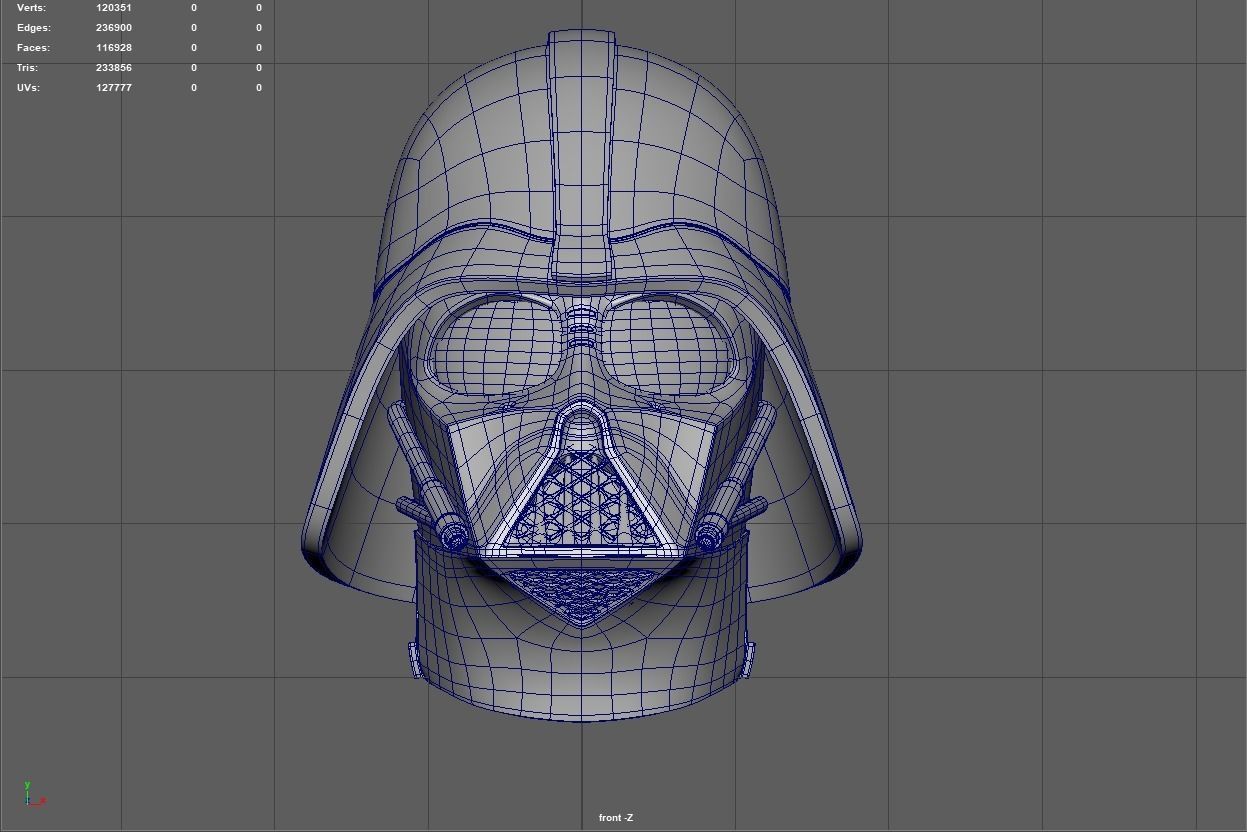Click the vertex count value 120351
The height and width of the screenshot is (832, 1247).
(114, 8)
